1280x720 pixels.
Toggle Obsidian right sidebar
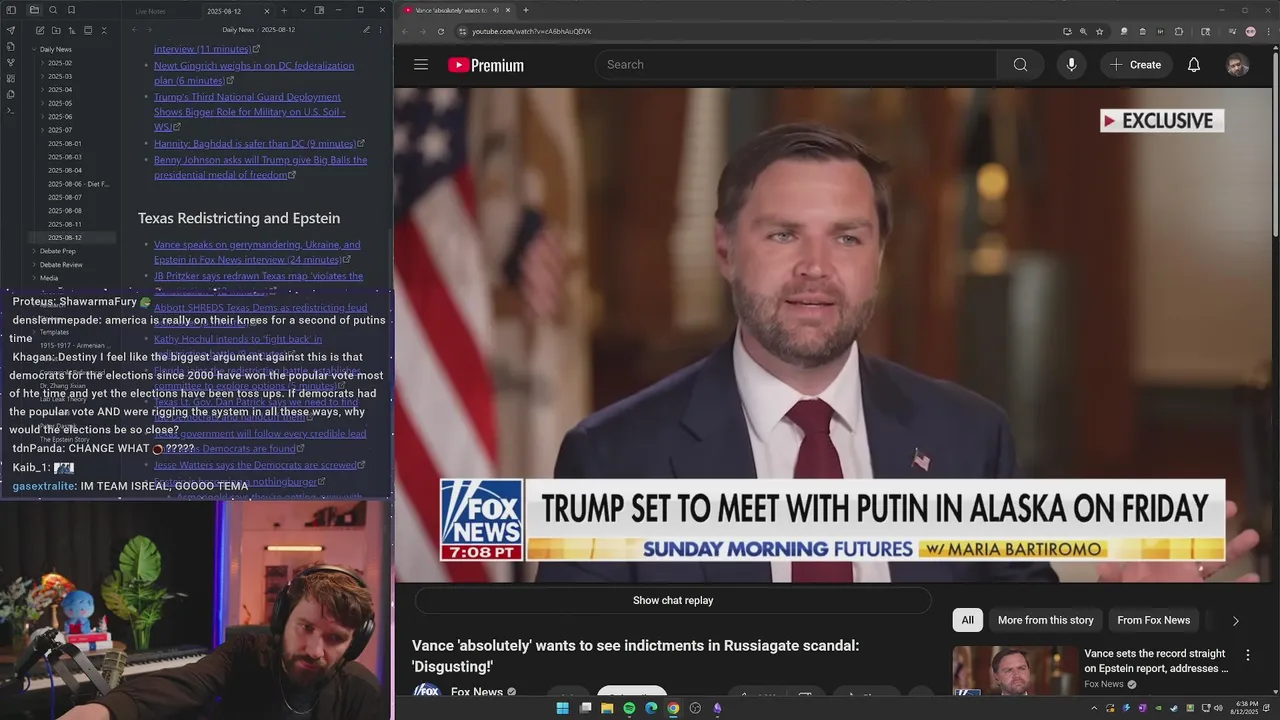[x=319, y=10]
